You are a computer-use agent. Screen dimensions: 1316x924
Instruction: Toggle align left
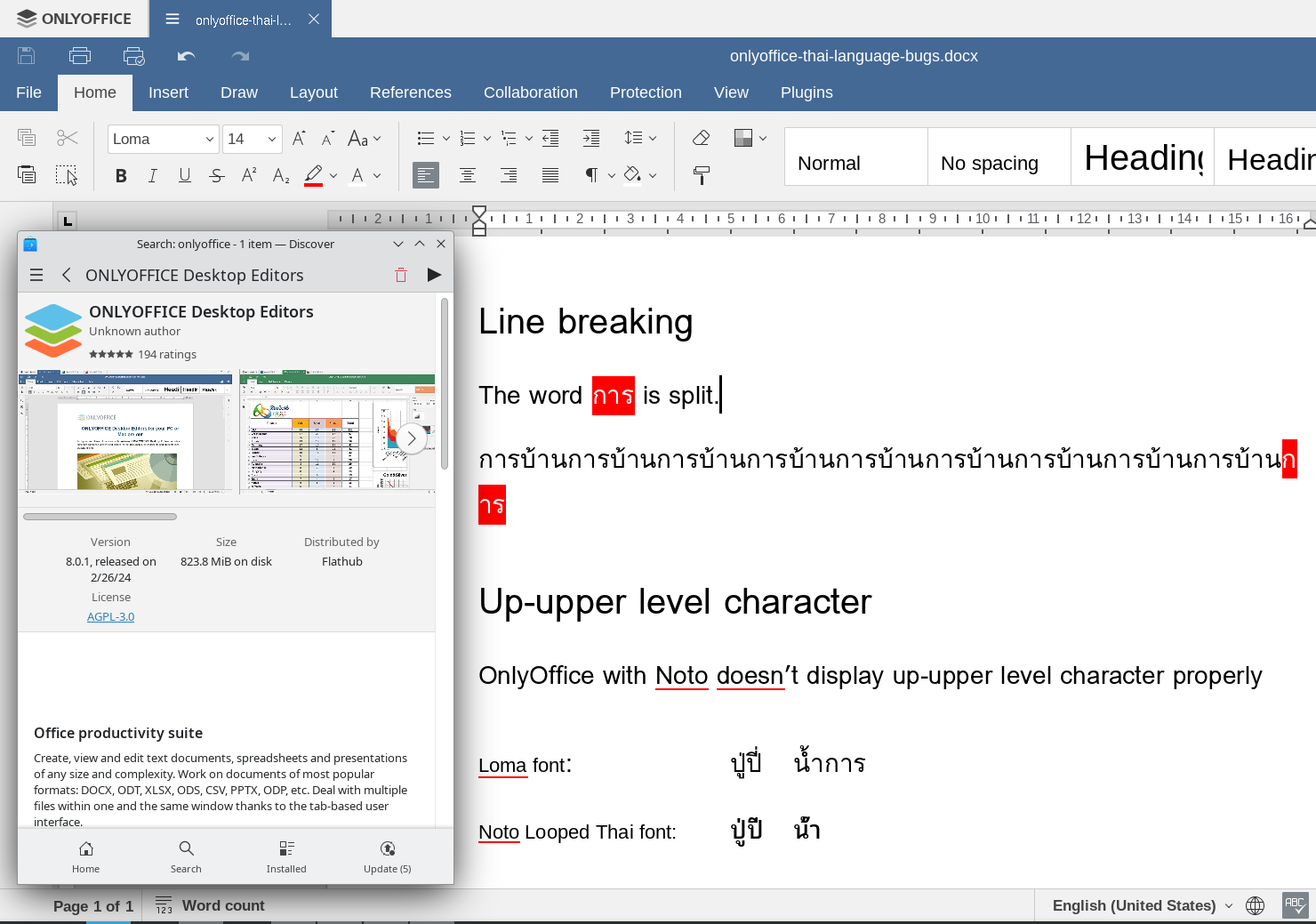click(426, 175)
